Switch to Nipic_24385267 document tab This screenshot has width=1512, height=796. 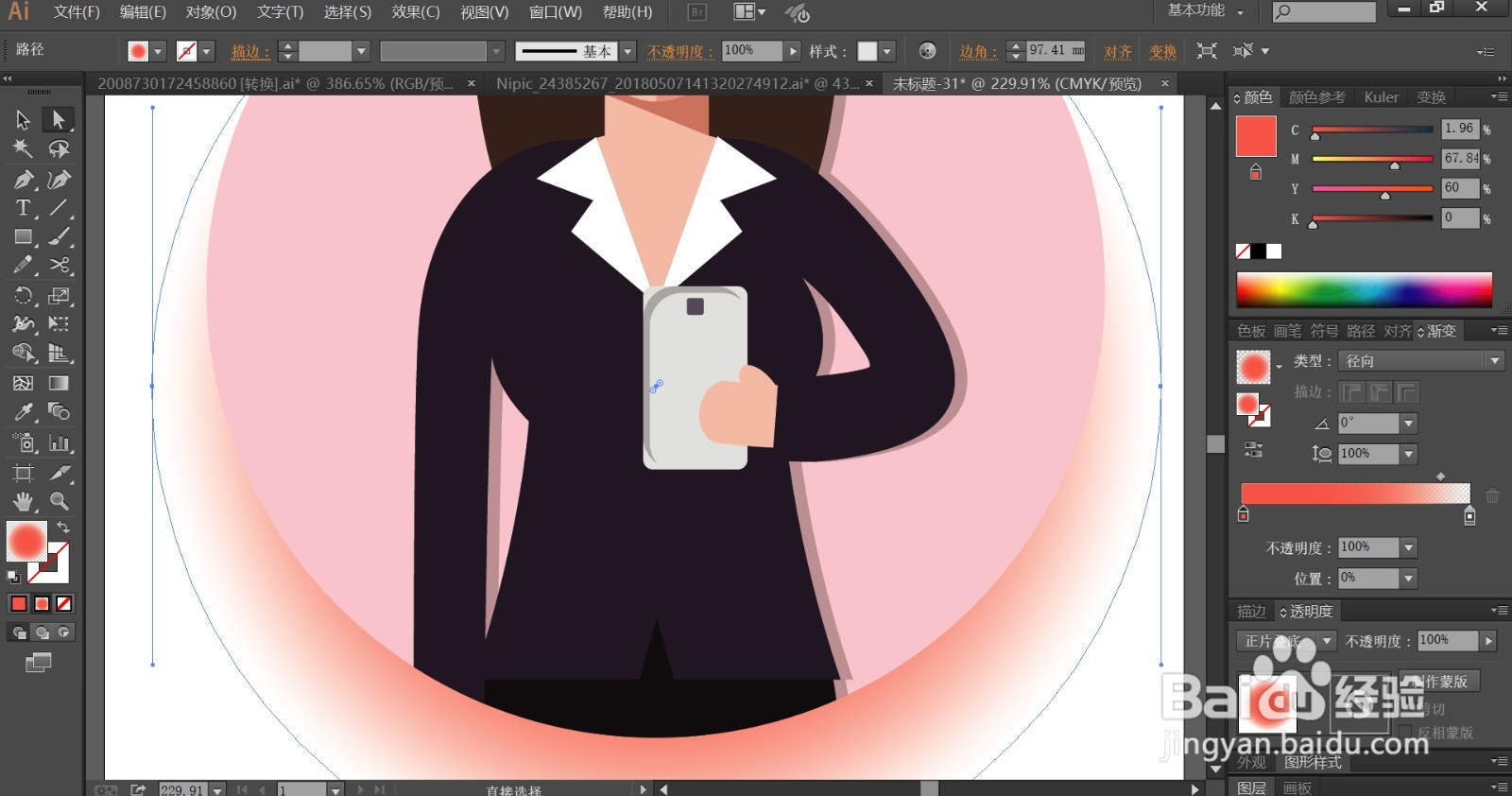(677, 83)
